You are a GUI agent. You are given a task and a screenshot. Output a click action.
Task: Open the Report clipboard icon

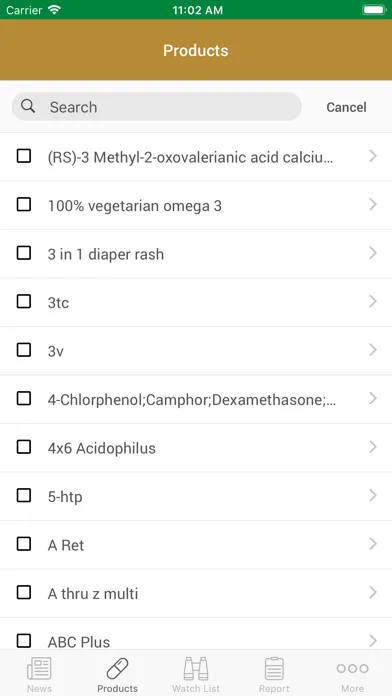274,668
